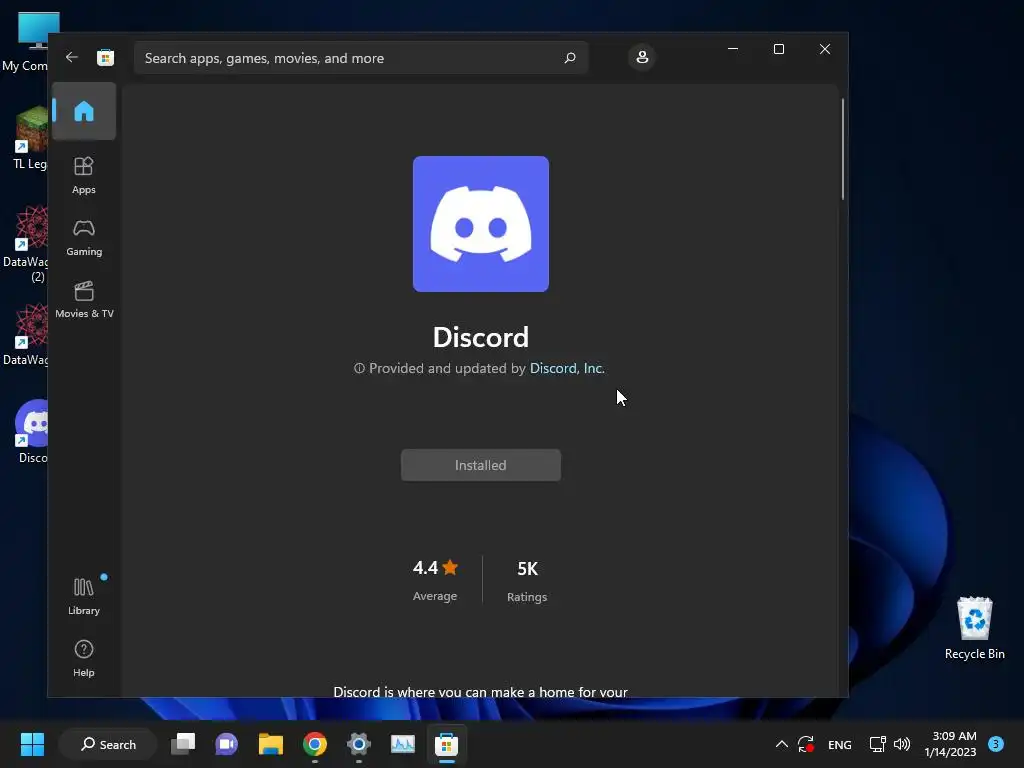Click the Store page vertical scrollbar
This screenshot has width=1024, height=768.
pyautogui.click(x=842, y=149)
